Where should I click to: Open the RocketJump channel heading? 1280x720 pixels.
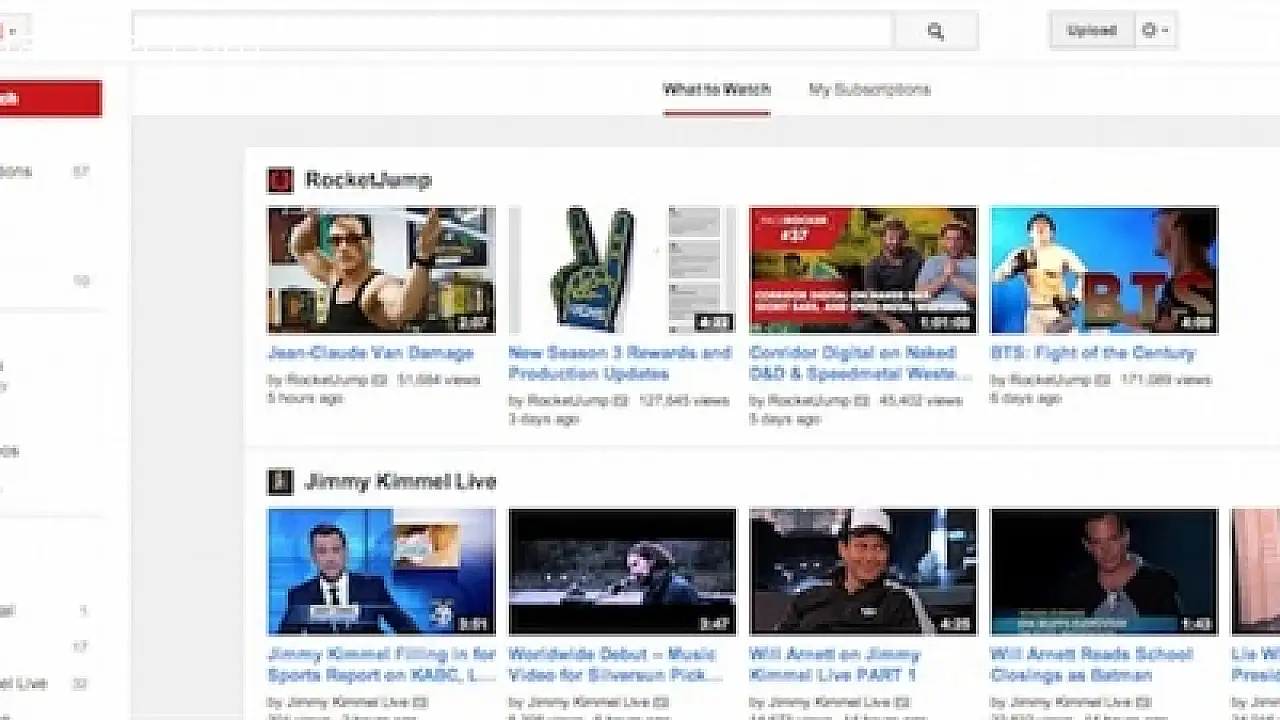(368, 180)
